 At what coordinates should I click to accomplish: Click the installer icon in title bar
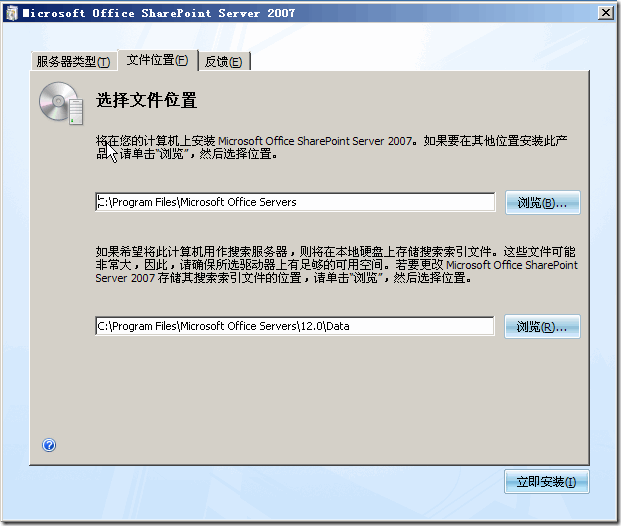[12, 13]
